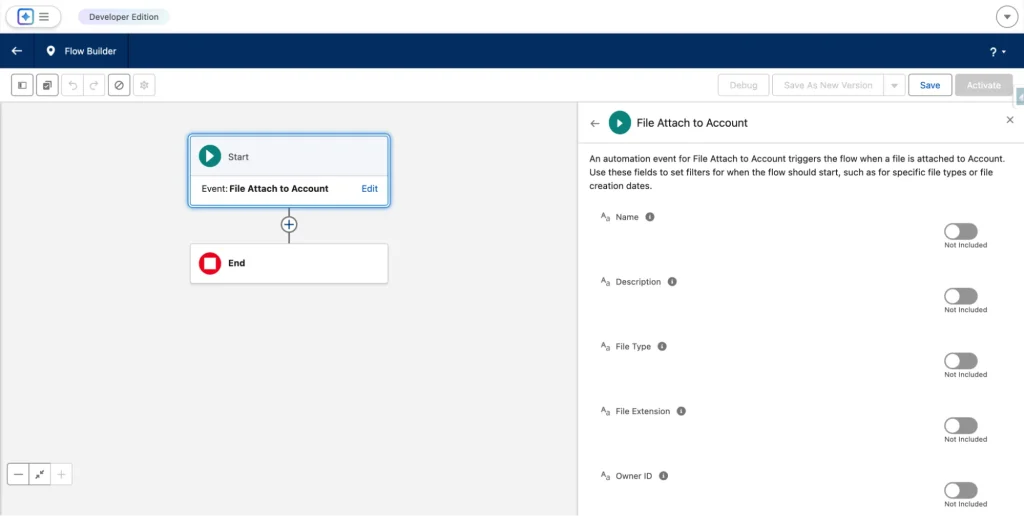Zoom out the canvas with minus button

pyautogui.click(x=18, y=474)
